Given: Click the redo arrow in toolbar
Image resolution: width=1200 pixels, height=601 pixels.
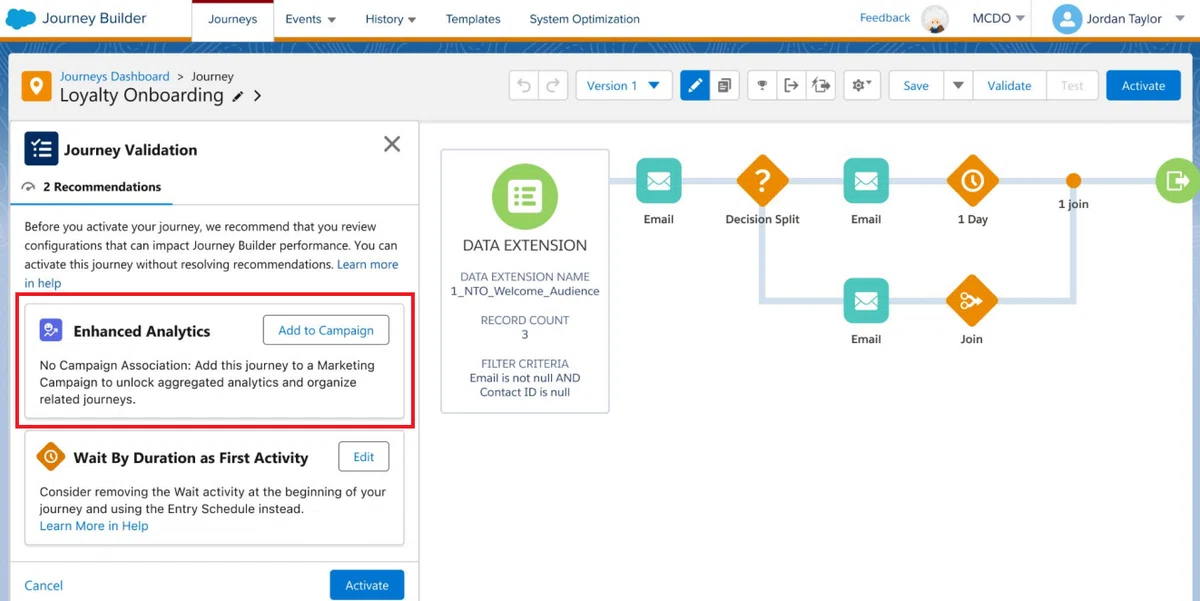Looking at the screenshot, I should click(553, 86).
